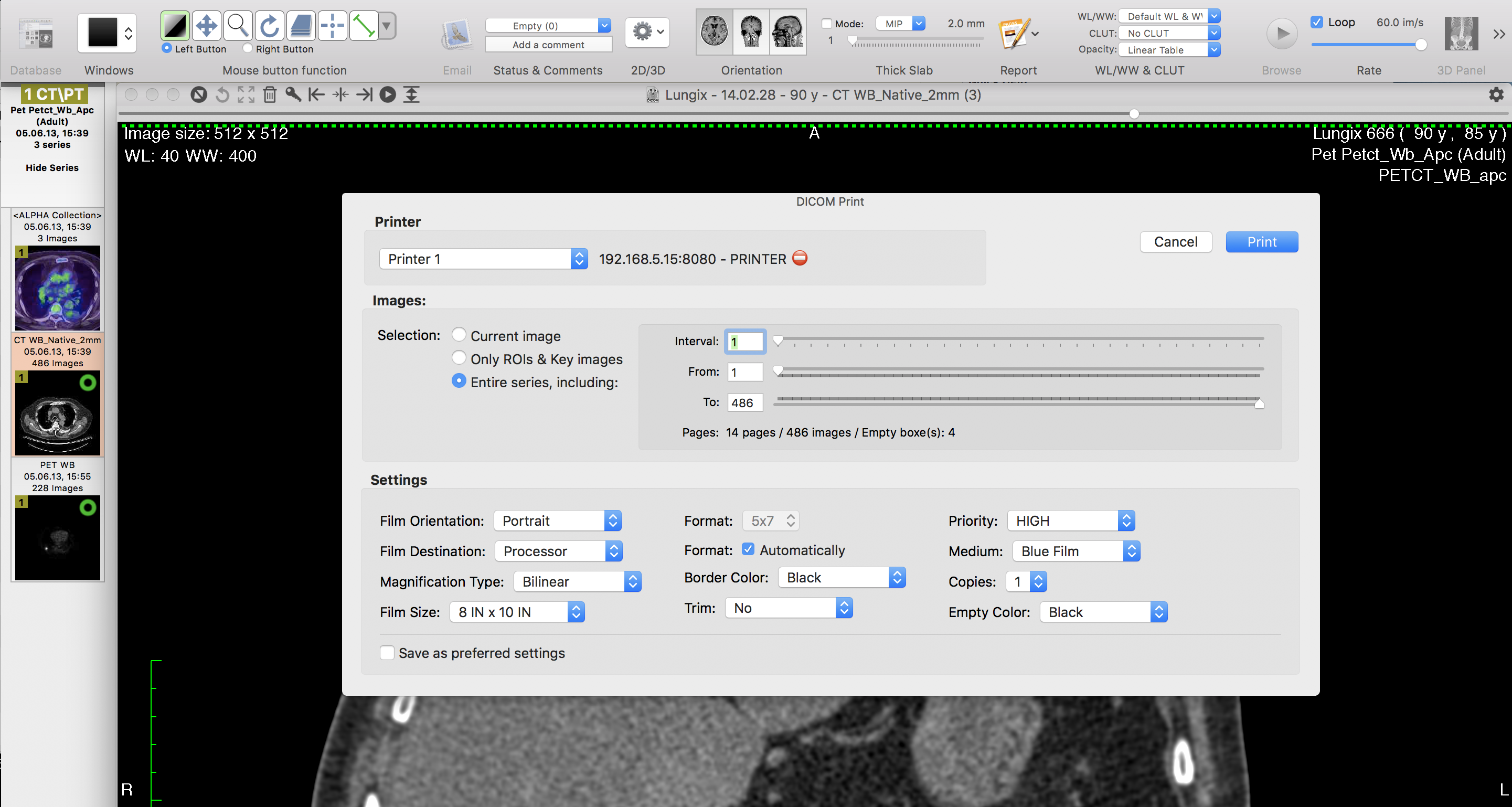1512x807 pixels.
Task: Click the 2D/3D view toggle icon
Action: [x=648, y=32]
